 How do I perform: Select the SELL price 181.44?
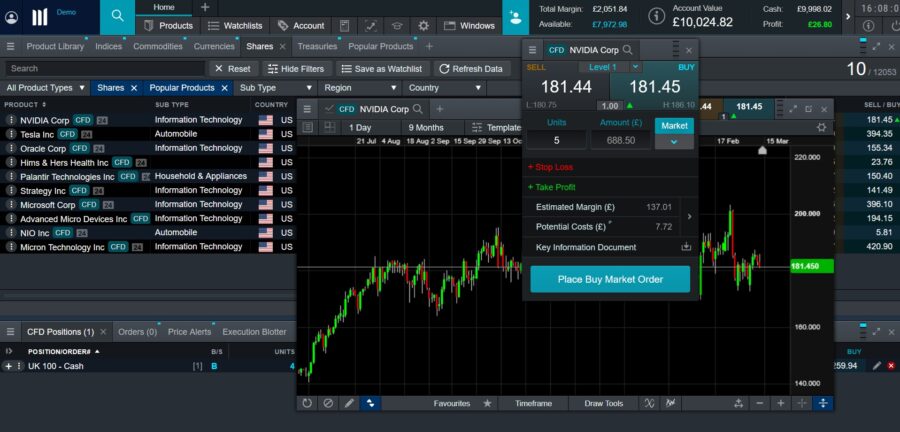click(x=566, y=87)
